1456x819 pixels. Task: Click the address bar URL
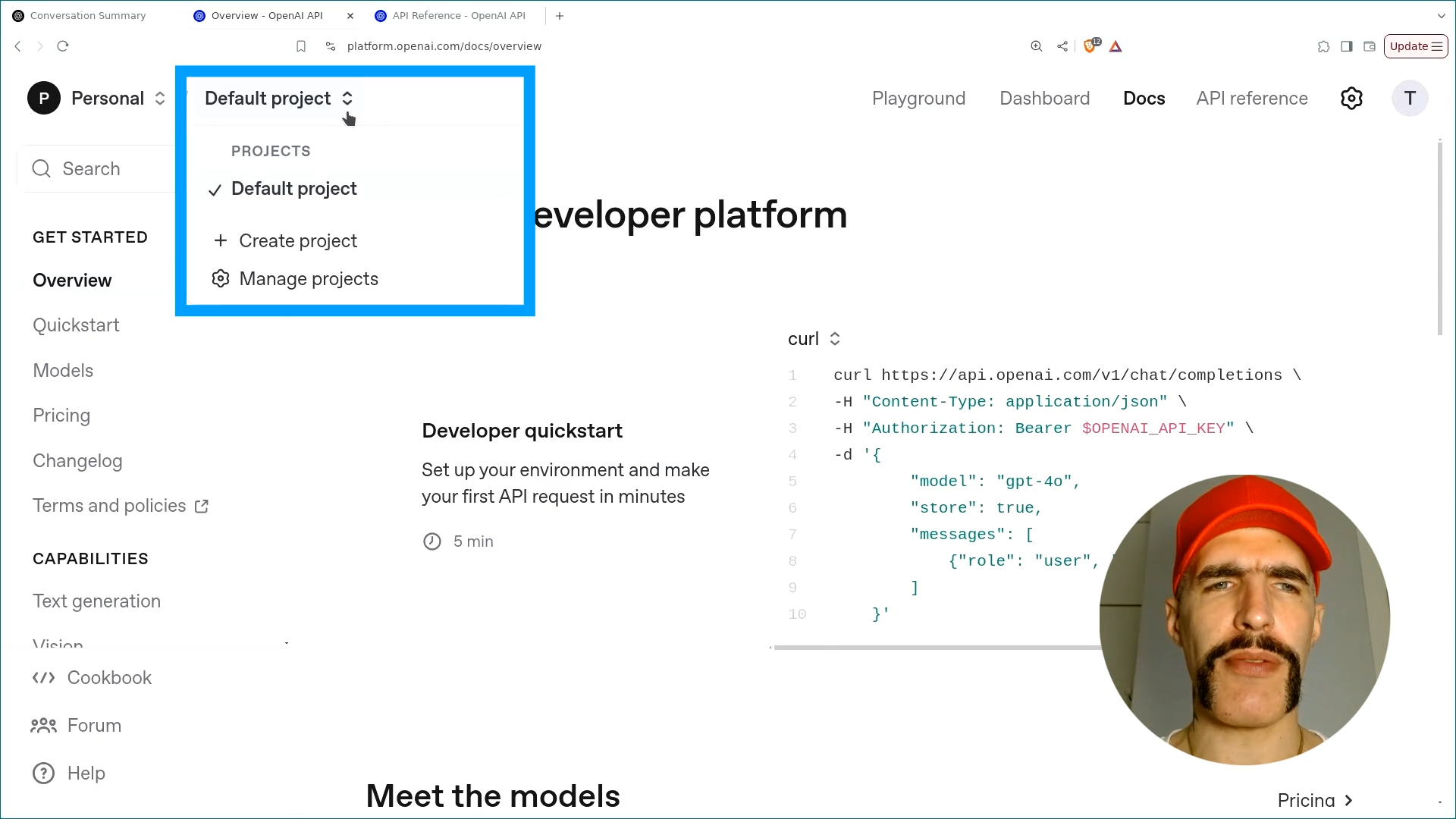(x=444, y=46)
